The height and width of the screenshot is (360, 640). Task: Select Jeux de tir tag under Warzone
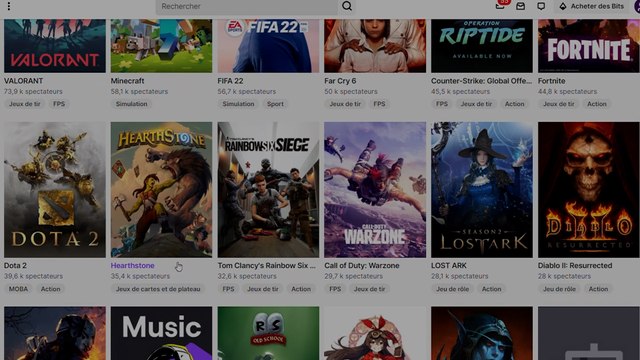[369, 289]
